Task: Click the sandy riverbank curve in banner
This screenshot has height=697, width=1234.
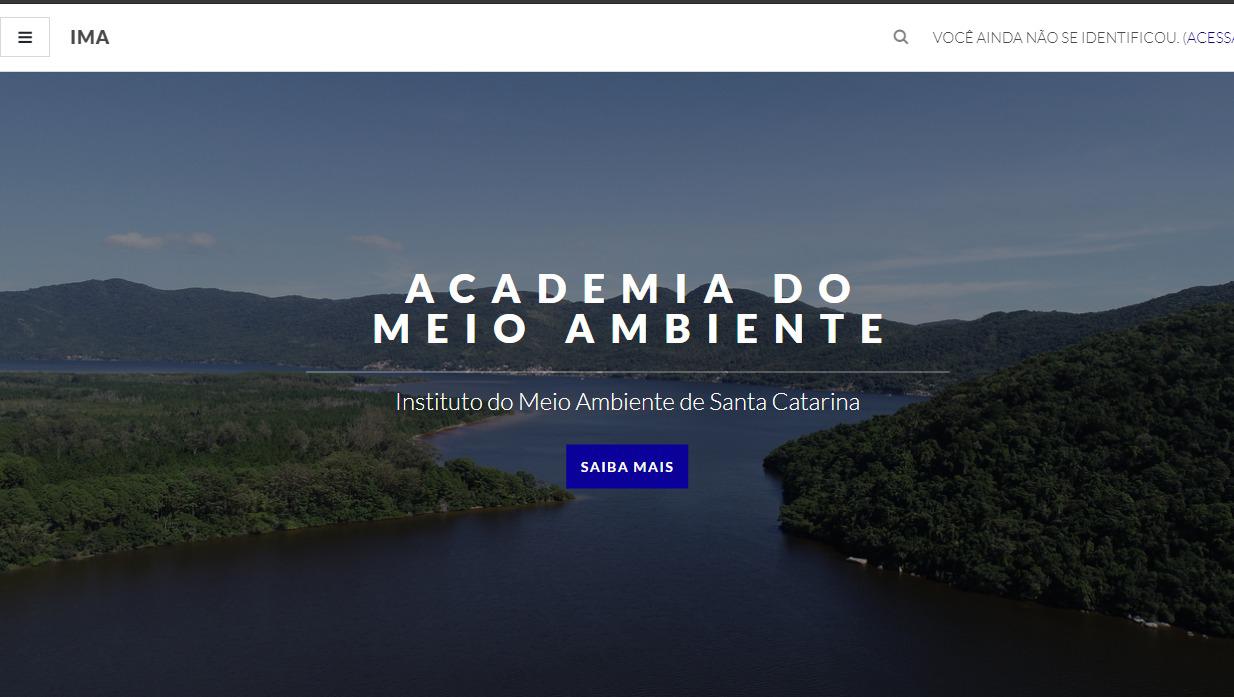Action: [450, 427]
